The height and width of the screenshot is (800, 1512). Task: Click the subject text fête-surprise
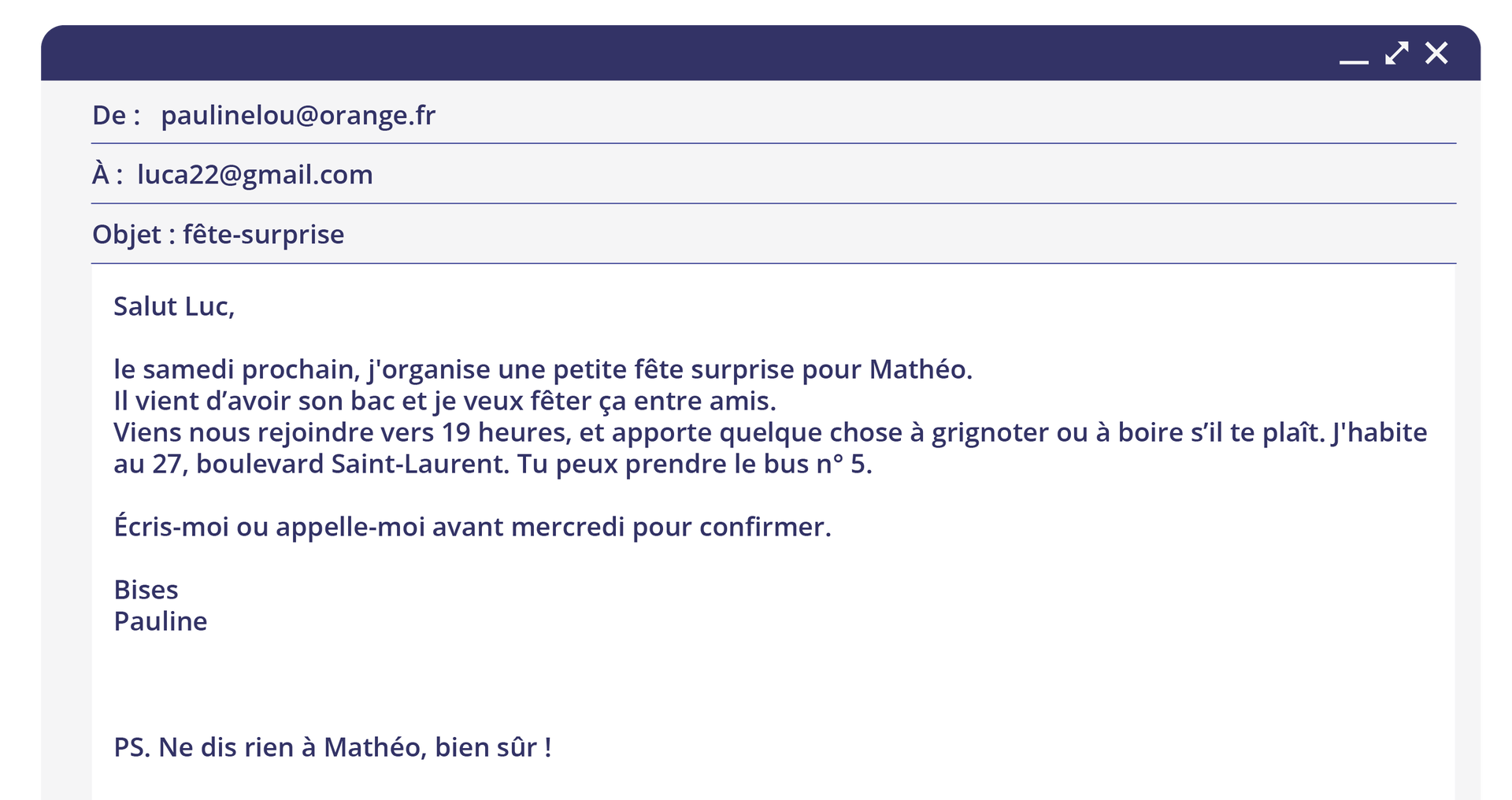coord(263,235)
